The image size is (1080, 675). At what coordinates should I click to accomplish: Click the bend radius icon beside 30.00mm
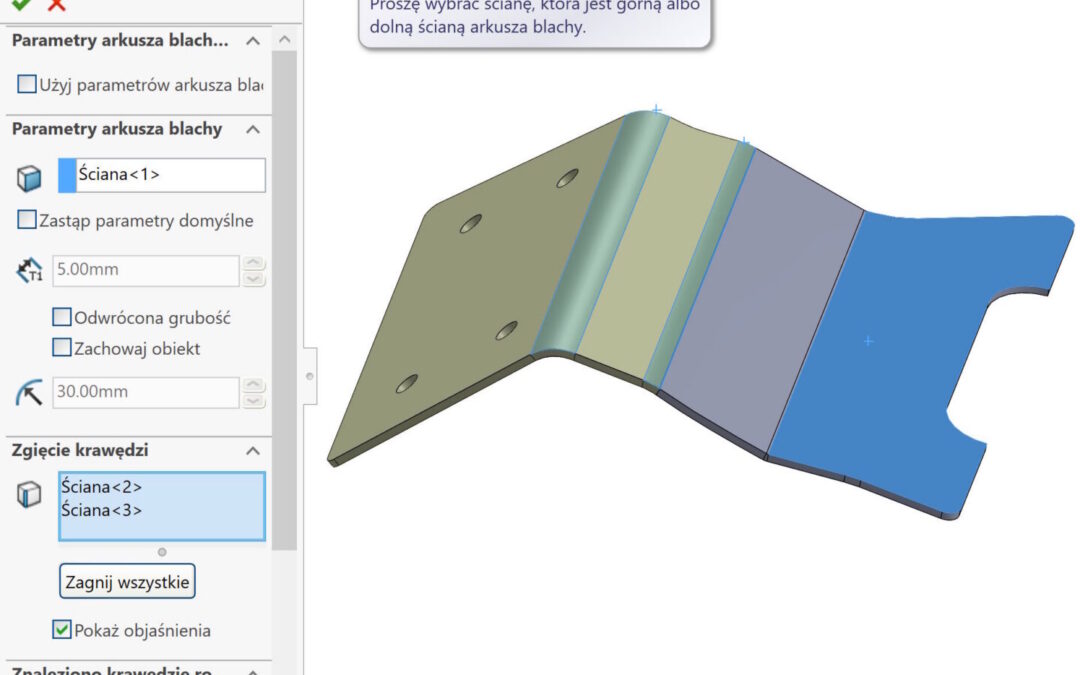click(30, 393)
